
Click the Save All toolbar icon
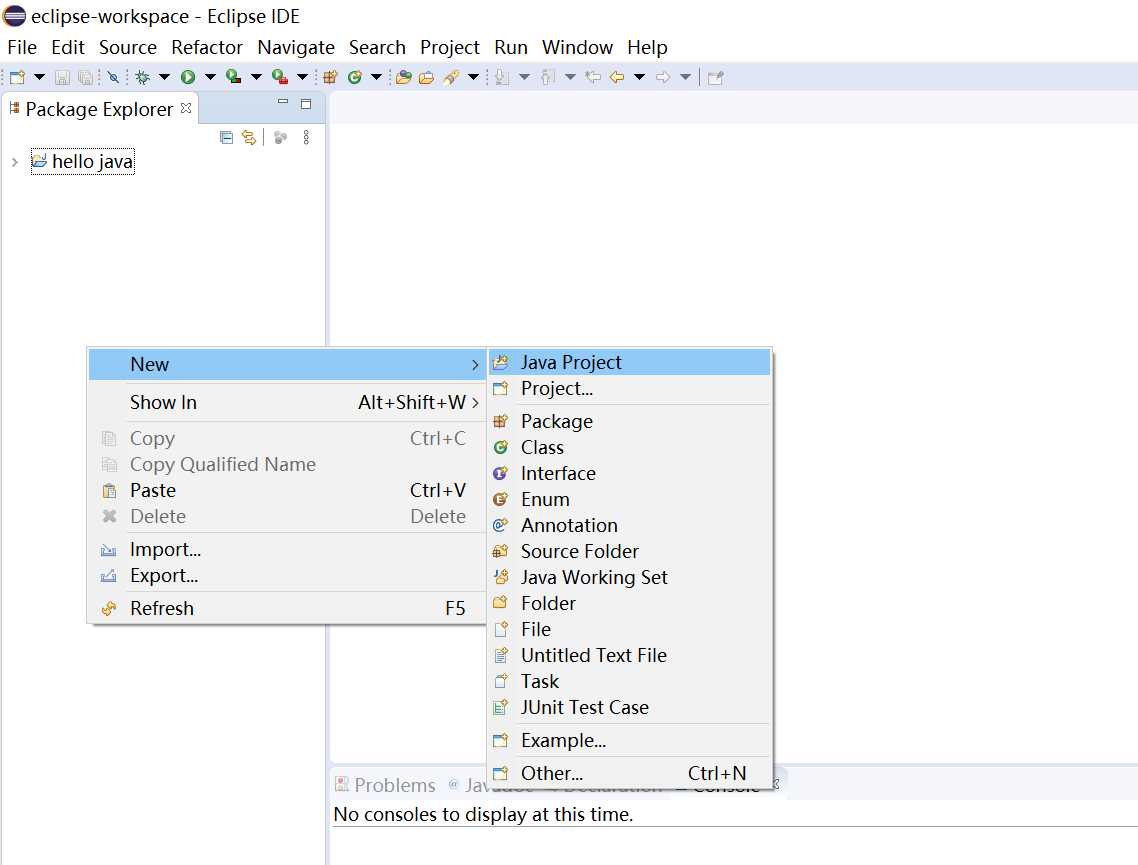click(x=86, y=77)
